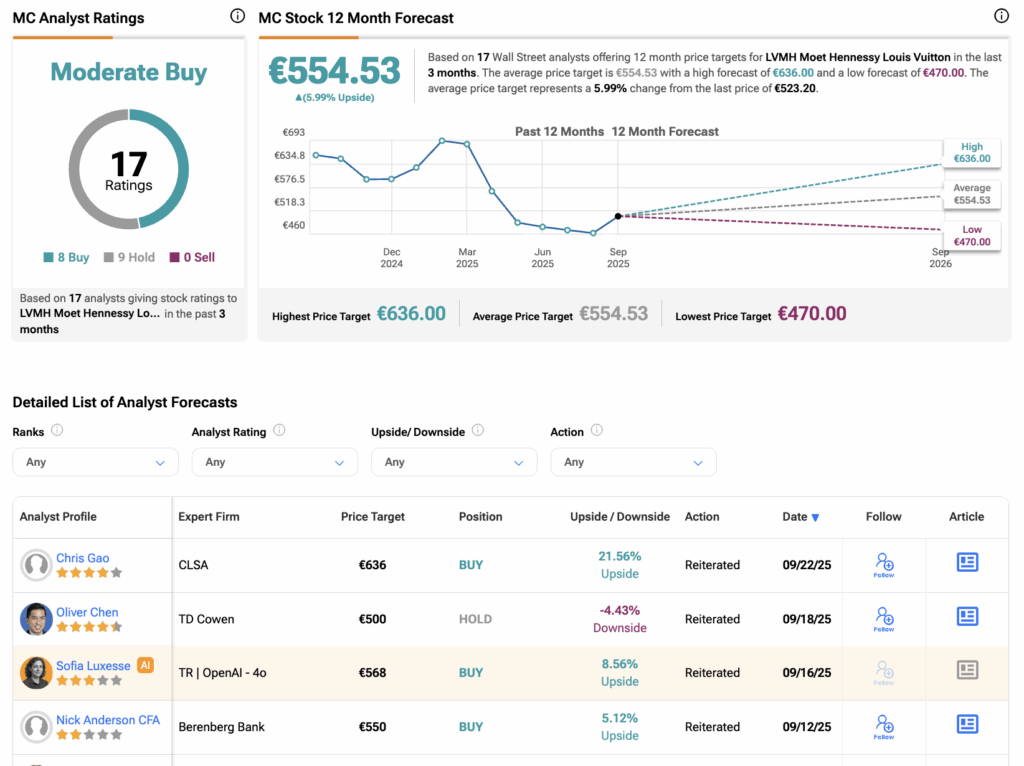This screenshot has width=1024, height=766.
Task: Open the info tooltip next to Action
Action: [x=597, y=430]
